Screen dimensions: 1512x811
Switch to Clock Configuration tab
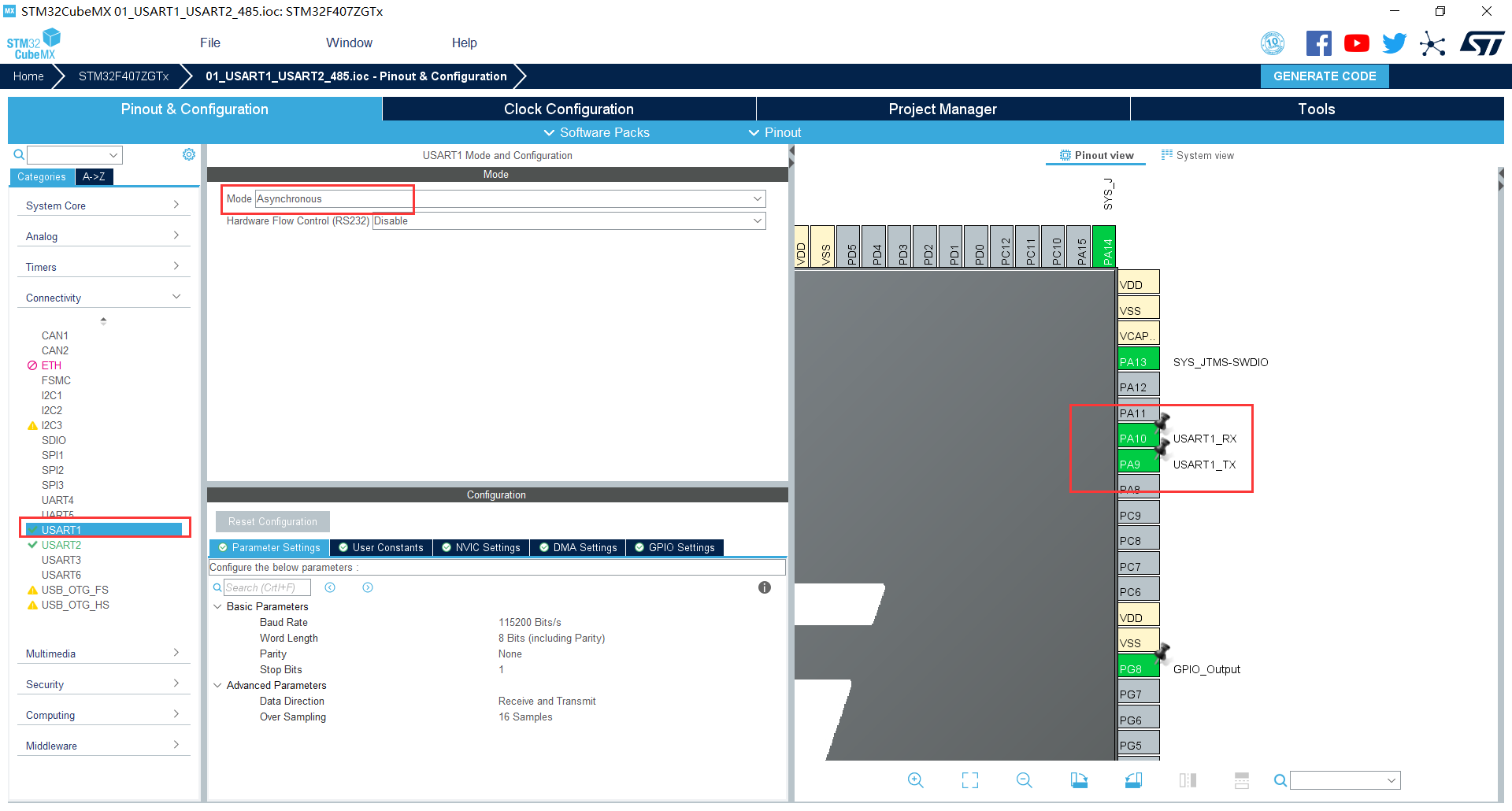(x=569, y=109)
